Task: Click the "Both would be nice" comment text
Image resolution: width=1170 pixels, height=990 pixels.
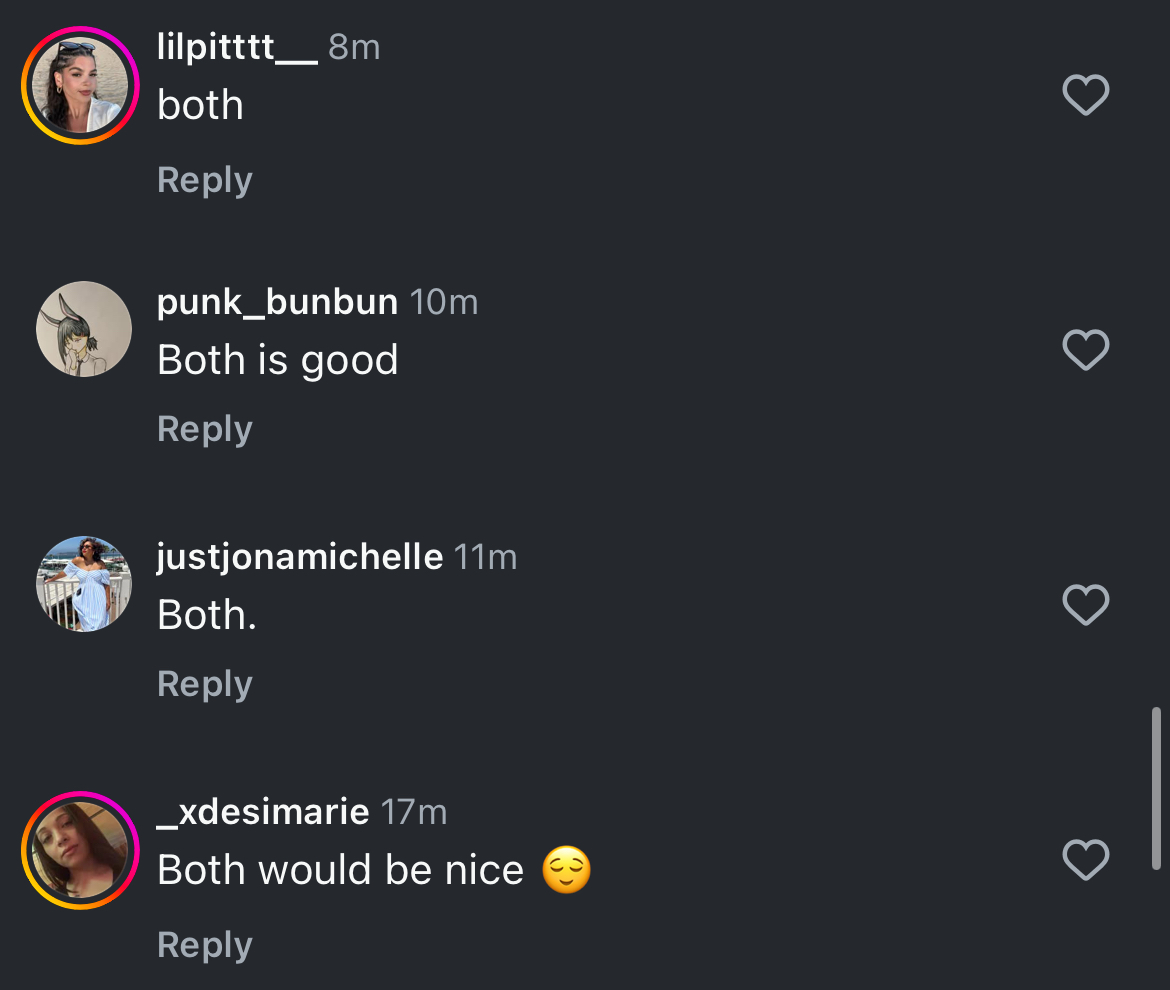Action: pos(340,870)
